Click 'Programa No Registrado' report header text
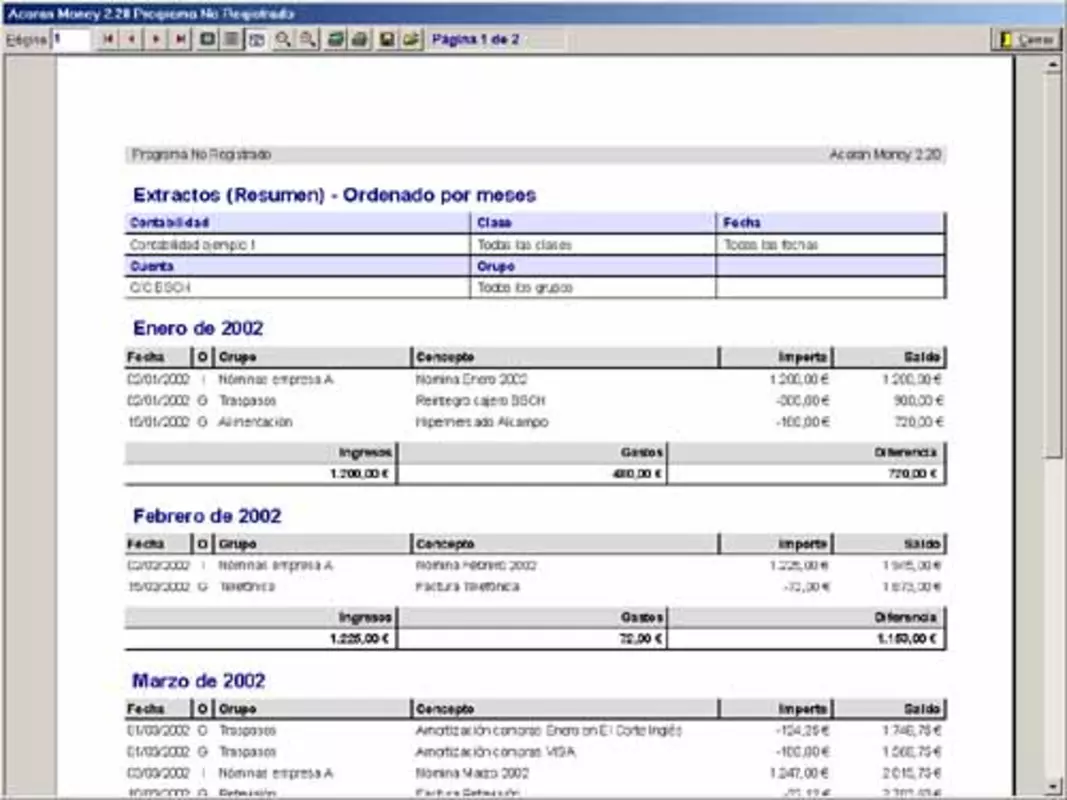The image size is (1067, 800). [x=201, y=154]
